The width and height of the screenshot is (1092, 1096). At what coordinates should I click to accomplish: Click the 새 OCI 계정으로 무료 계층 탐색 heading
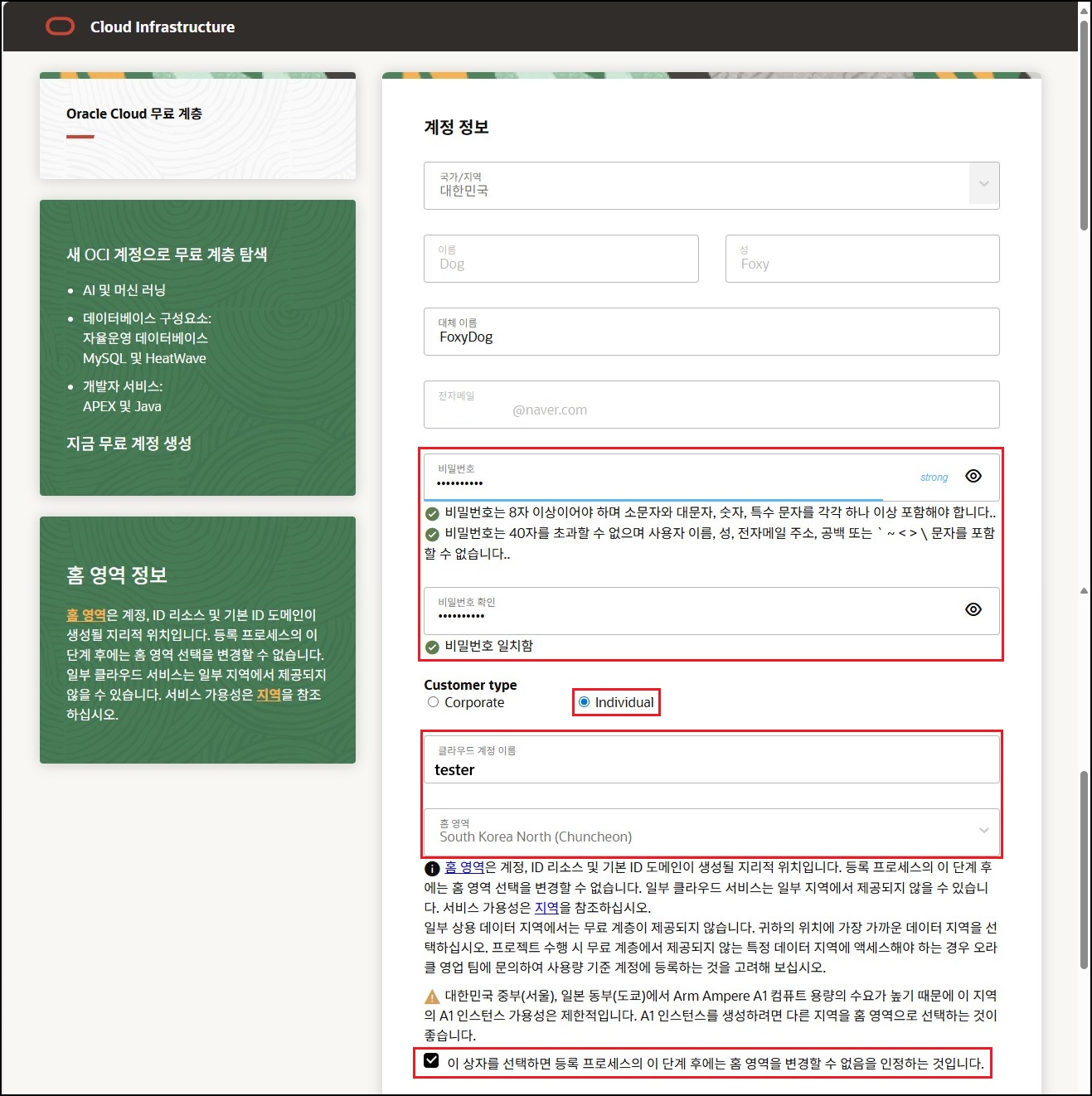[x=167, y=255]
